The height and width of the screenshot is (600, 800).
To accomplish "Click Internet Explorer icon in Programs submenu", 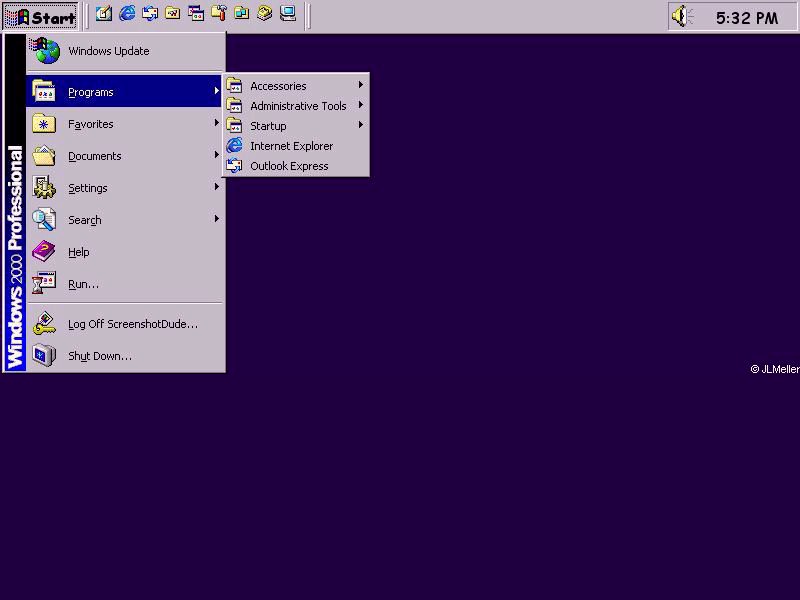I will 234,145.
